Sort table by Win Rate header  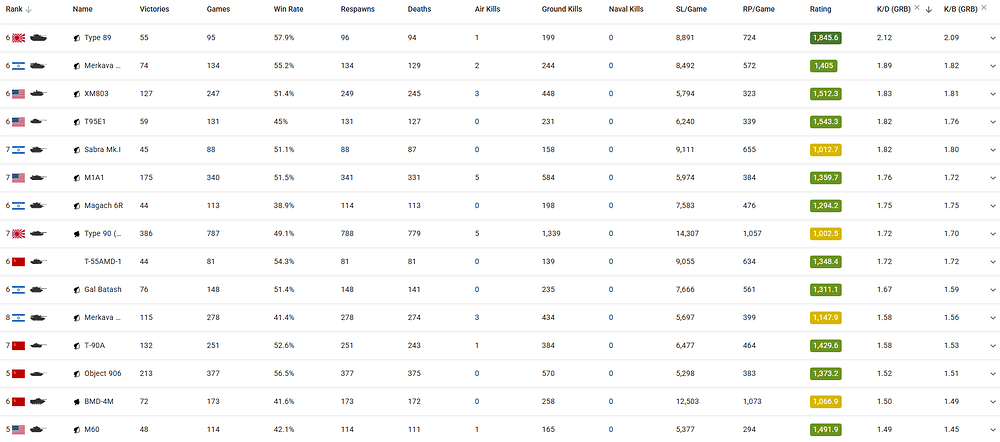pyautogui.click(x=286, y=10)
